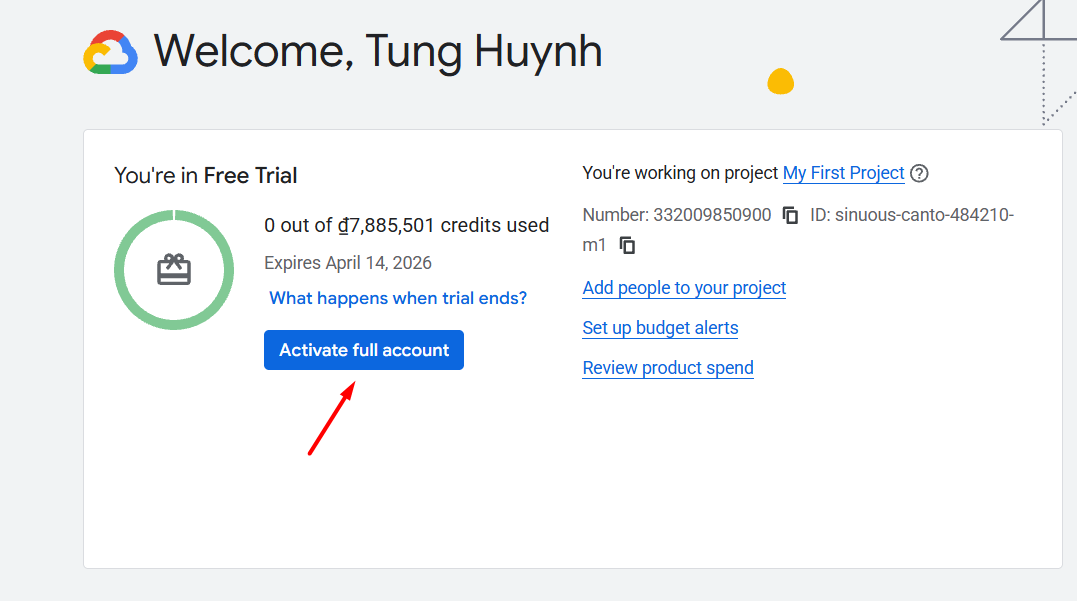Copy the project ID with the copy icon
The height and width of the screenshot is (601, 1077).
pyautogui.click(x=627, y=245)
